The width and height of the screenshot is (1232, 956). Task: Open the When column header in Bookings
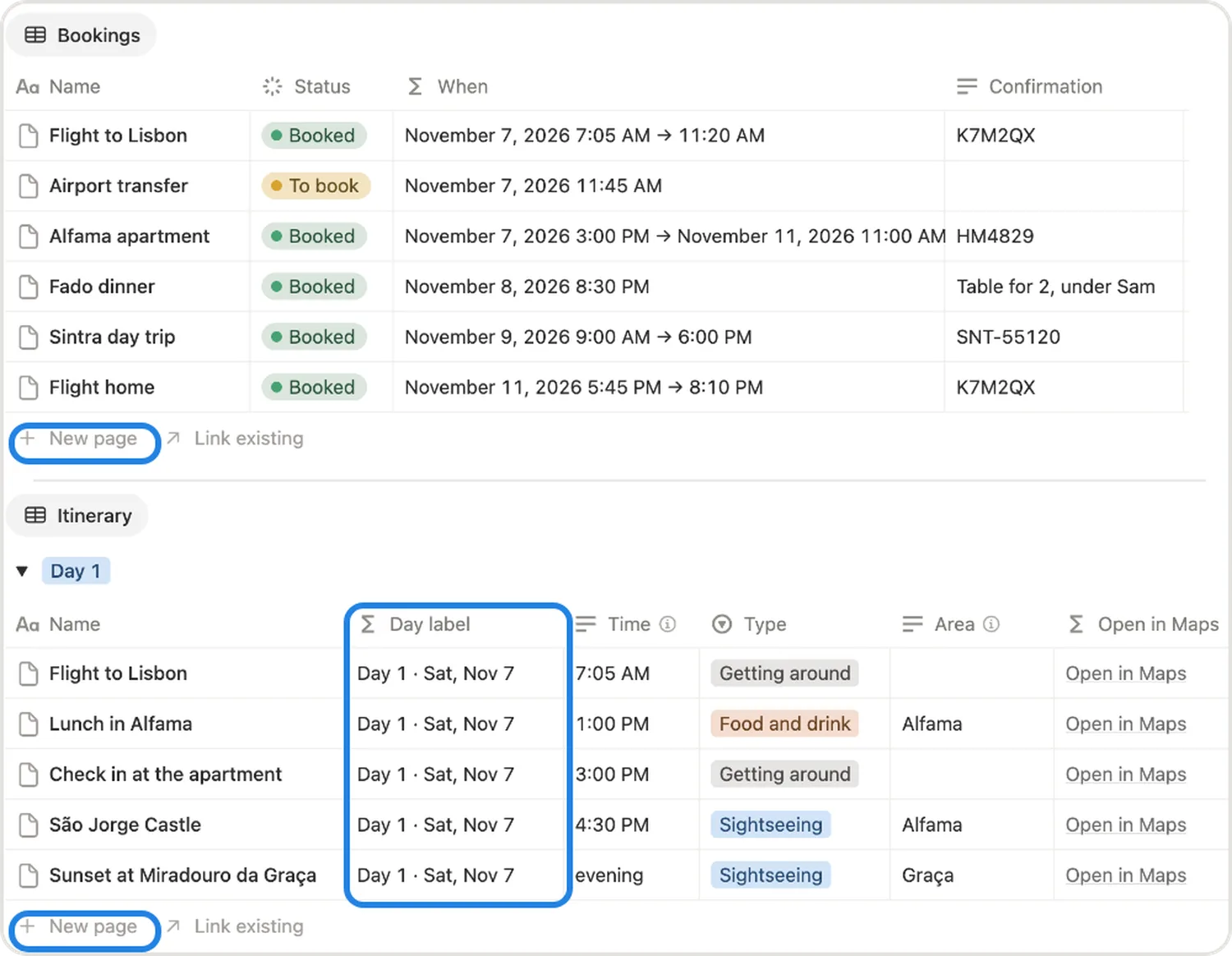point(448,86)
